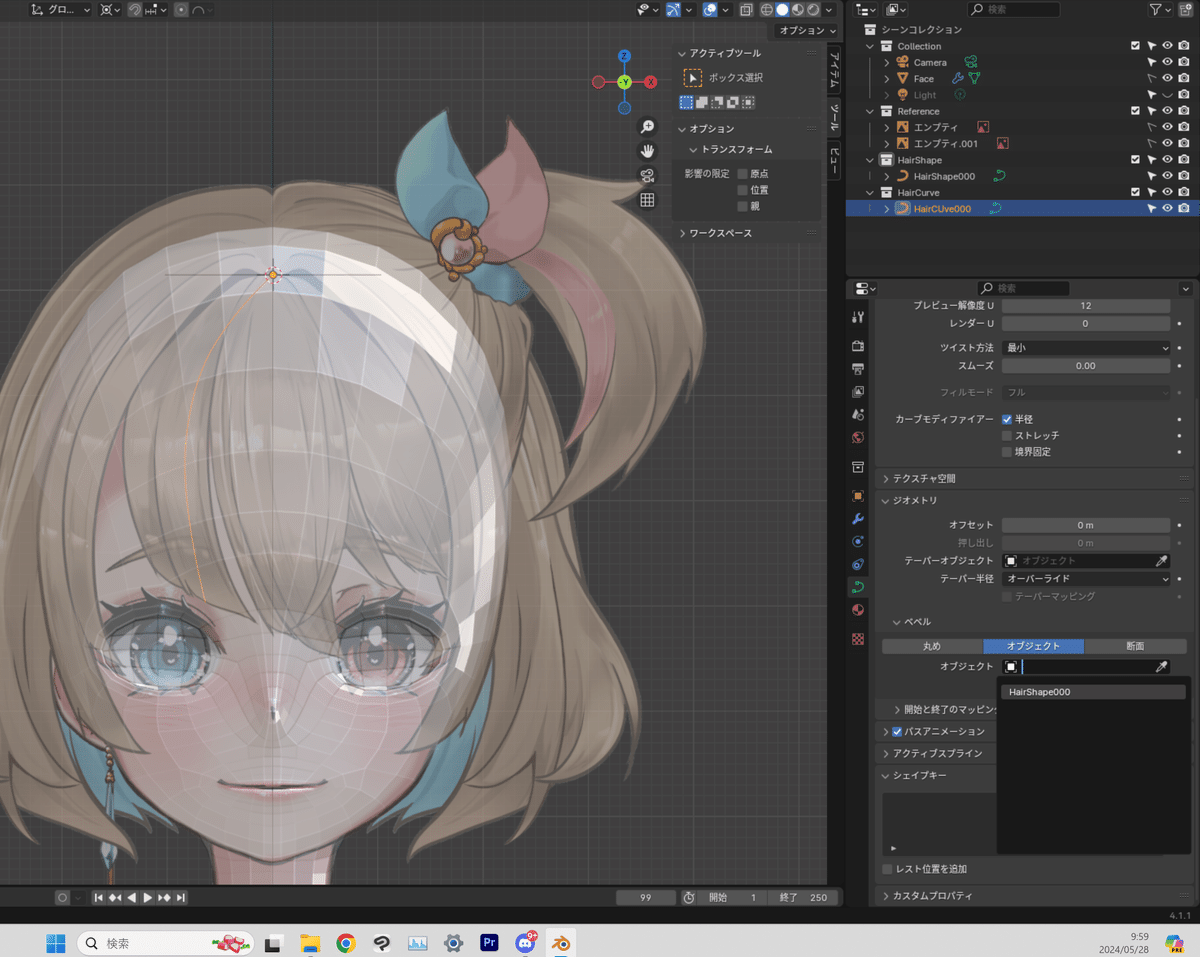Toggle the パスアニメーション checkbox
Viewport: 1200px width, 957px height.
click(x=897, y=732)
